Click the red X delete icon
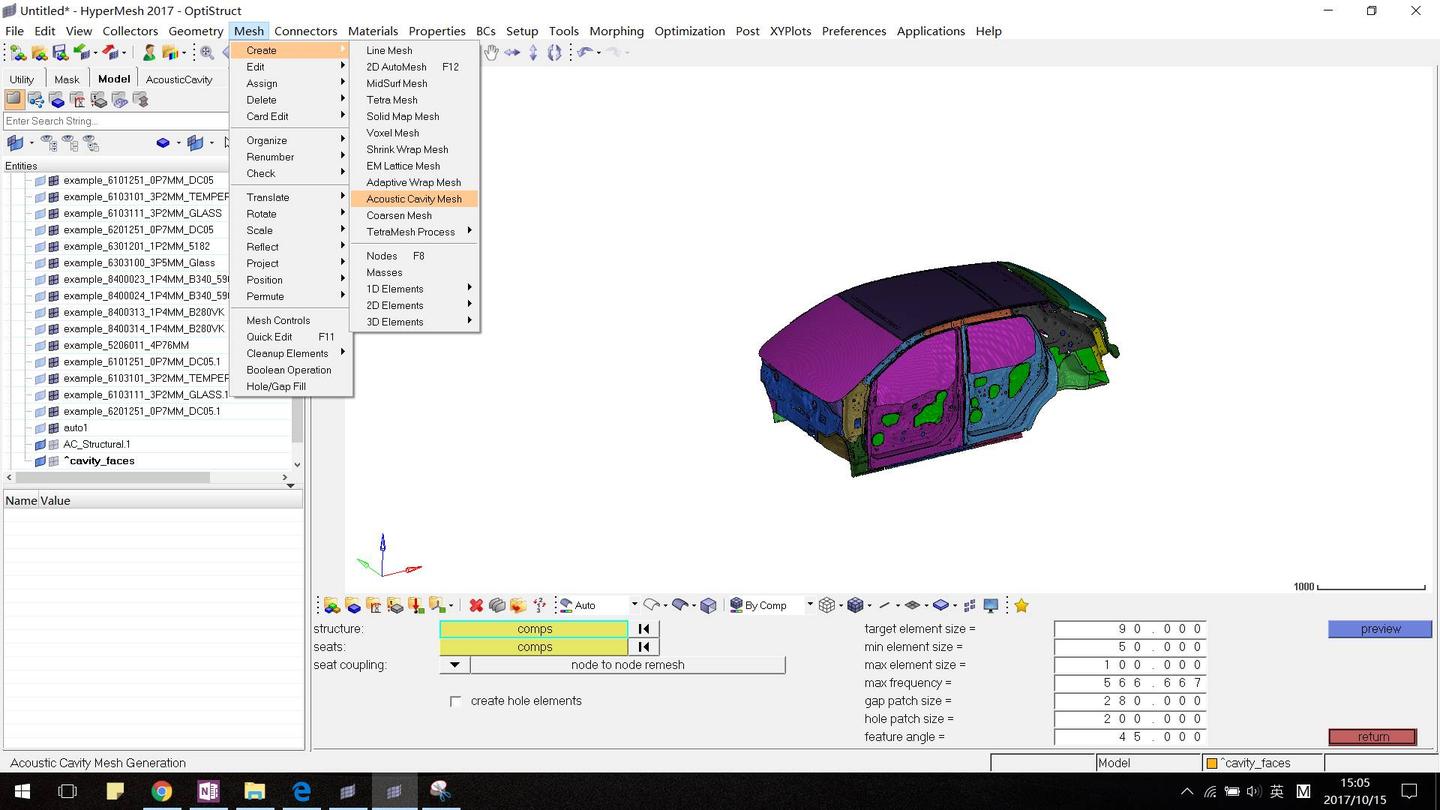This screenshot has height=810, width=1440. coord(476,605)
